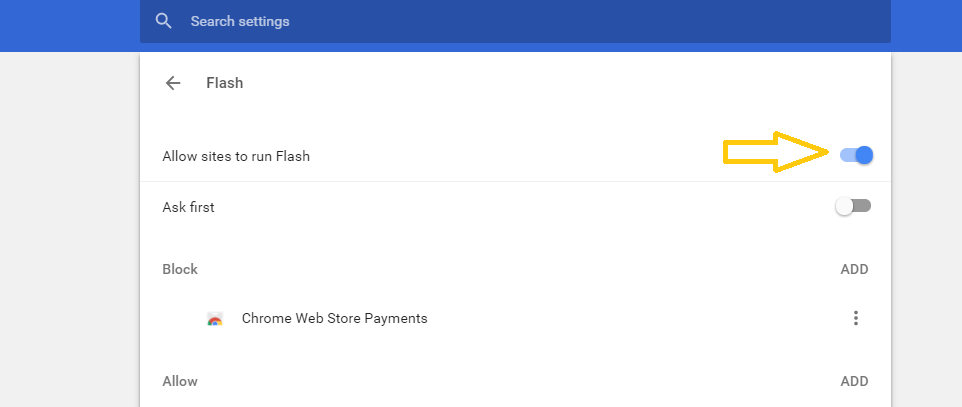Toggle Allow sites to run Flash switch
The height and width of the screenshot is (407, 962).
pyautogui.click(x=856, y=155)
